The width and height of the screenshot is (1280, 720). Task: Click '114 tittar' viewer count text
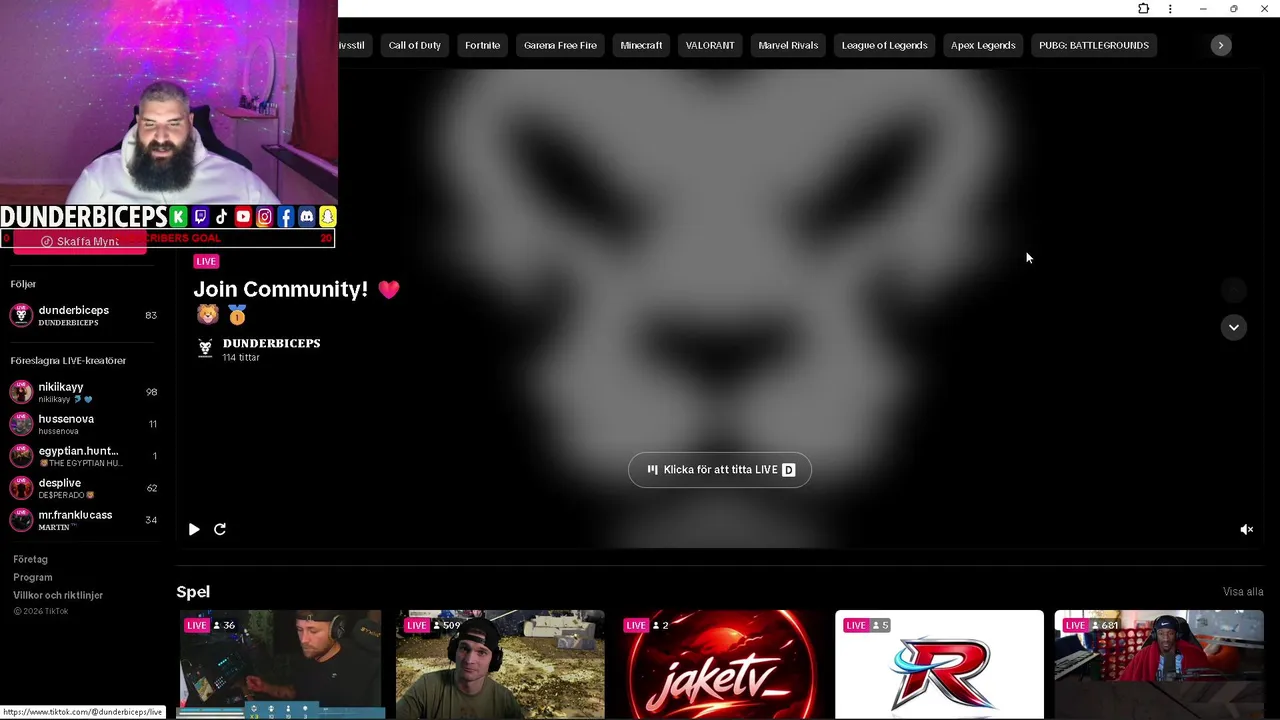coord(241,358)
